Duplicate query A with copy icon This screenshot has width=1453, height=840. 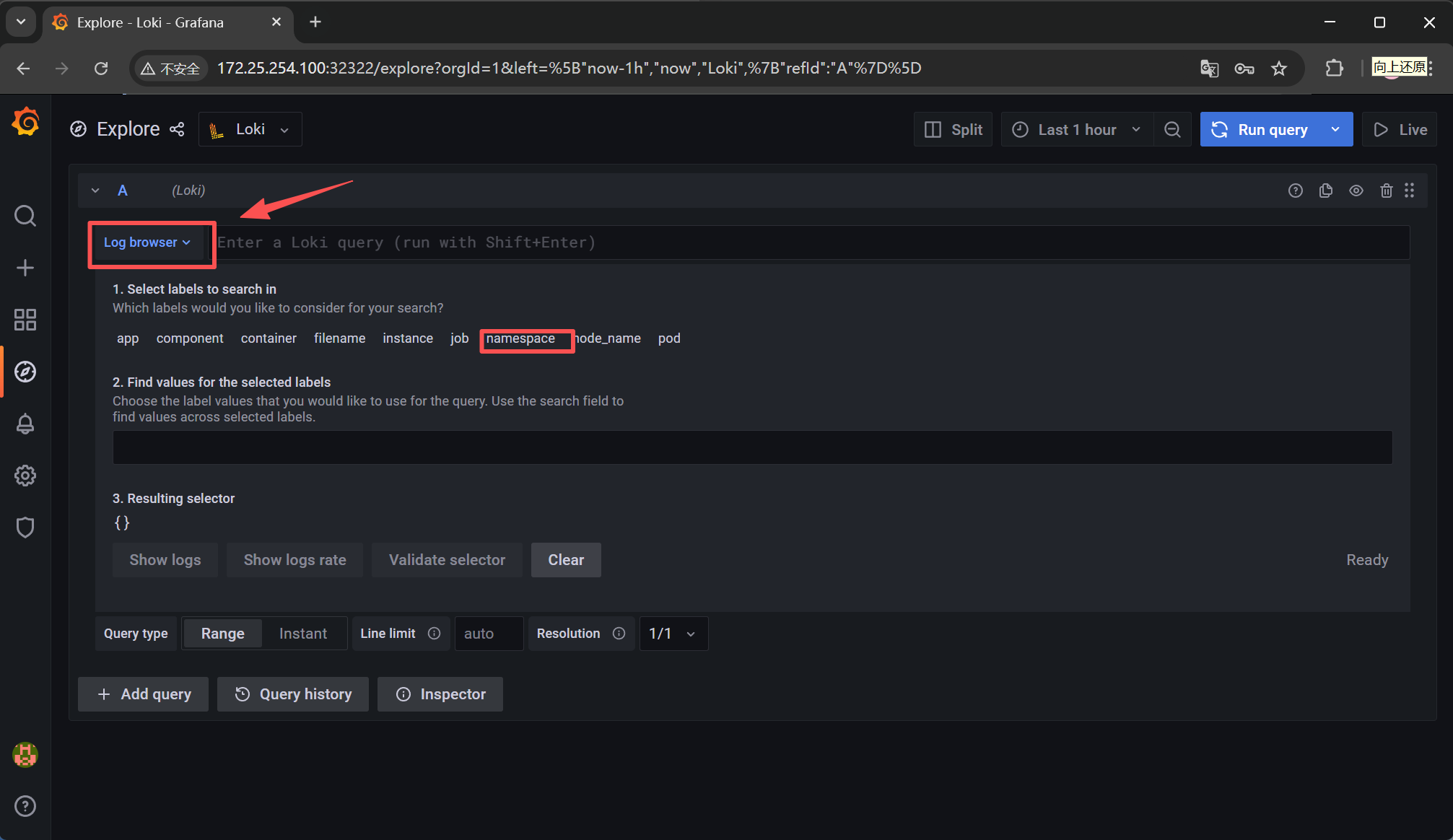(1326, 191)
